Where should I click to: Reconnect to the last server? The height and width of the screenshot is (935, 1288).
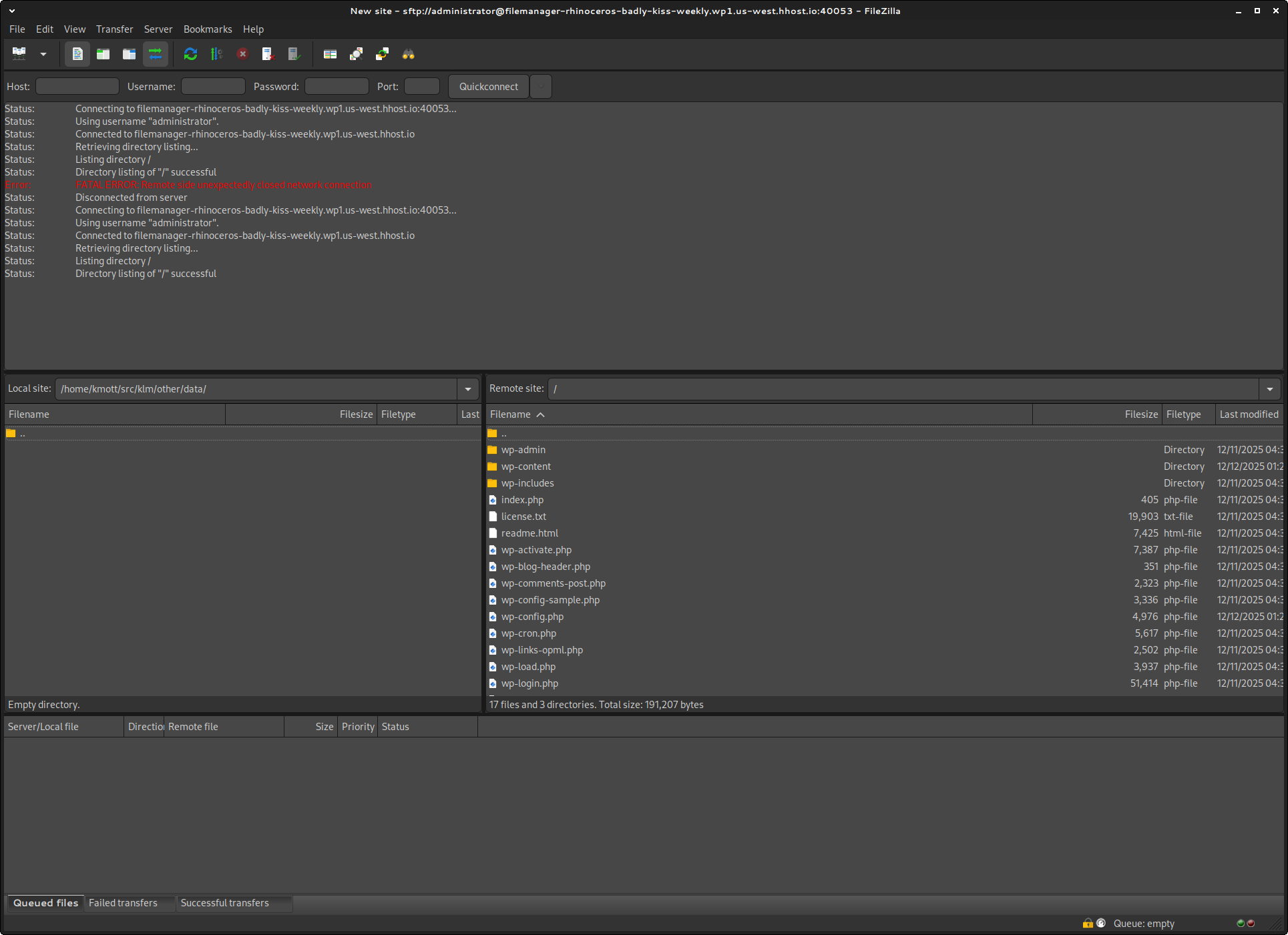(294, 54)
